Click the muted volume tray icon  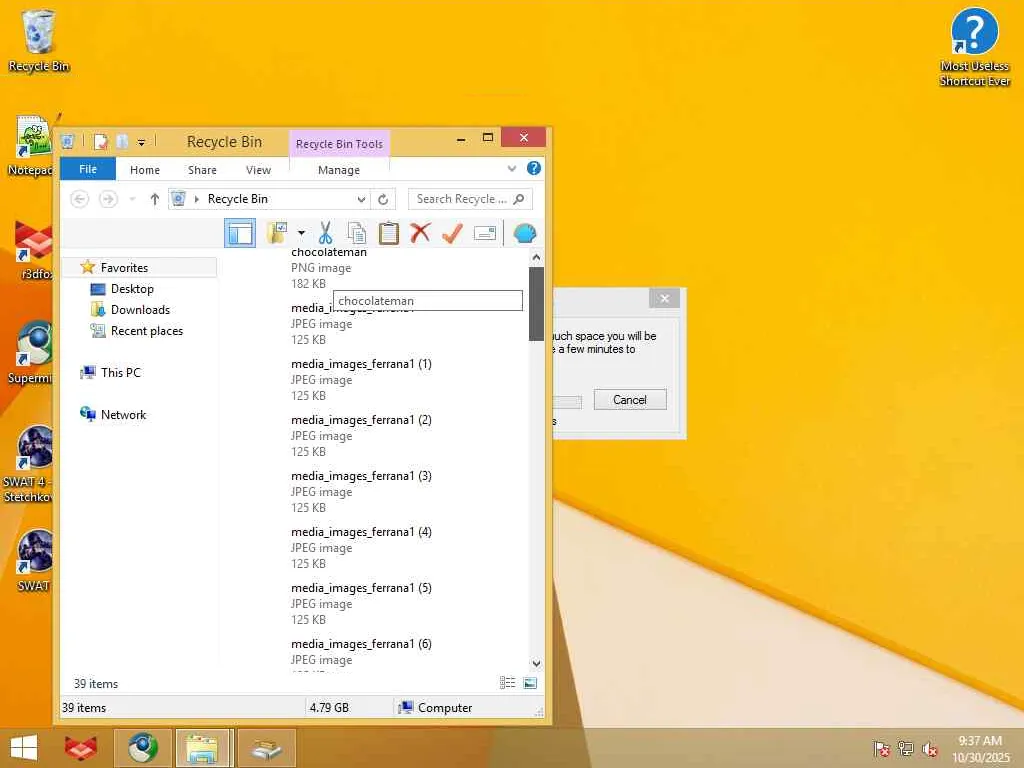930,748
